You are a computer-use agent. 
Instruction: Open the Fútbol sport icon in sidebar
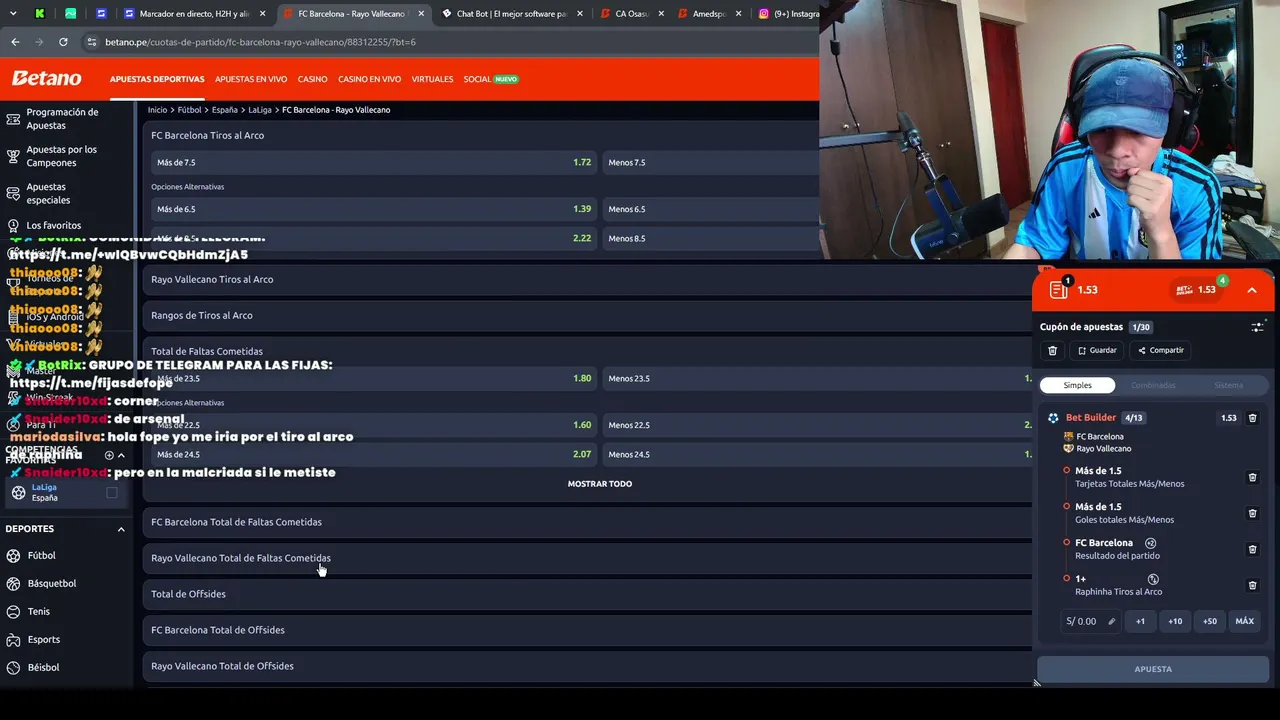[14, 556]
